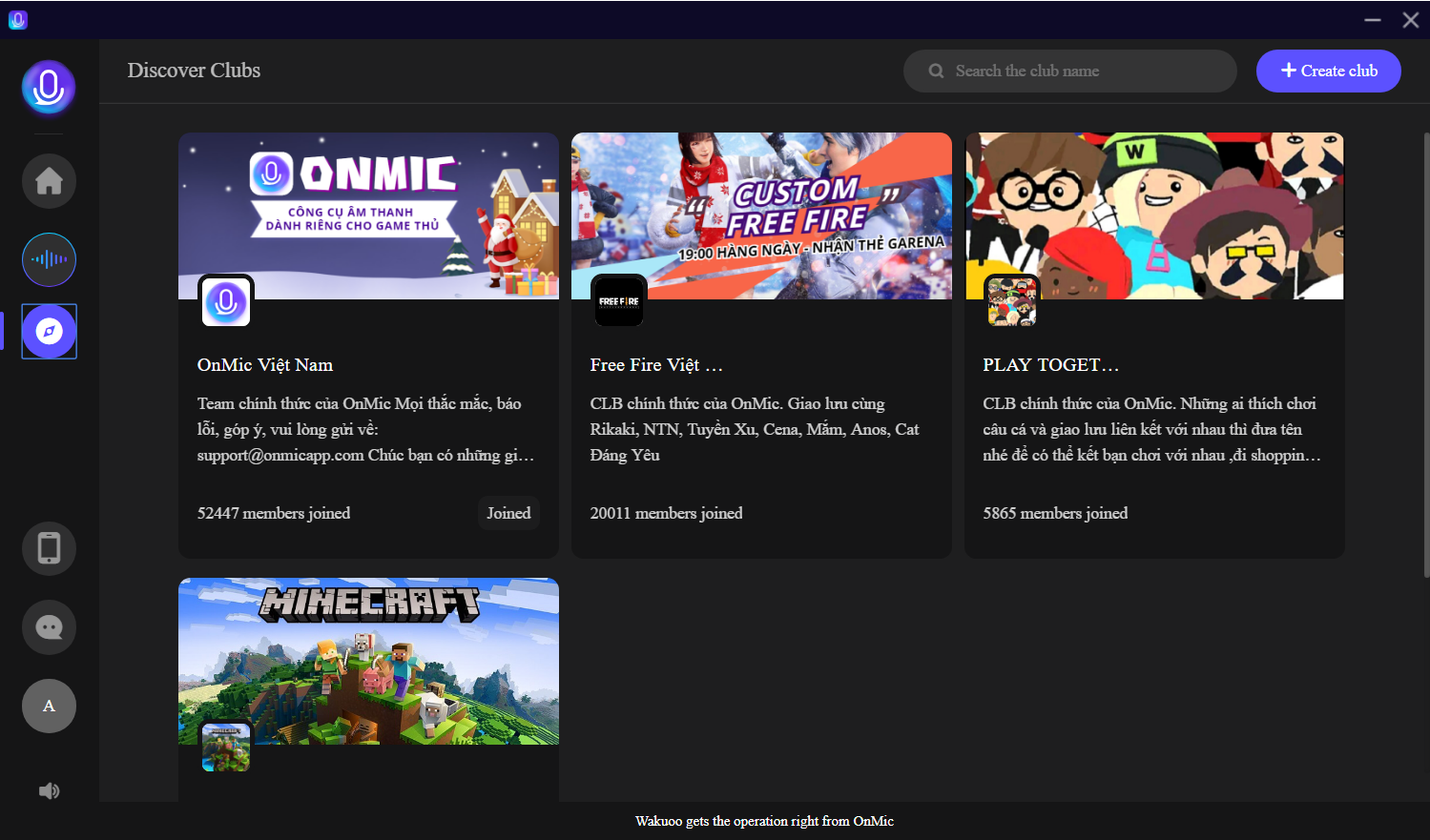Open the chat bubble icon in sidebar
This screenshot has width=1430, height=840.
49,627
